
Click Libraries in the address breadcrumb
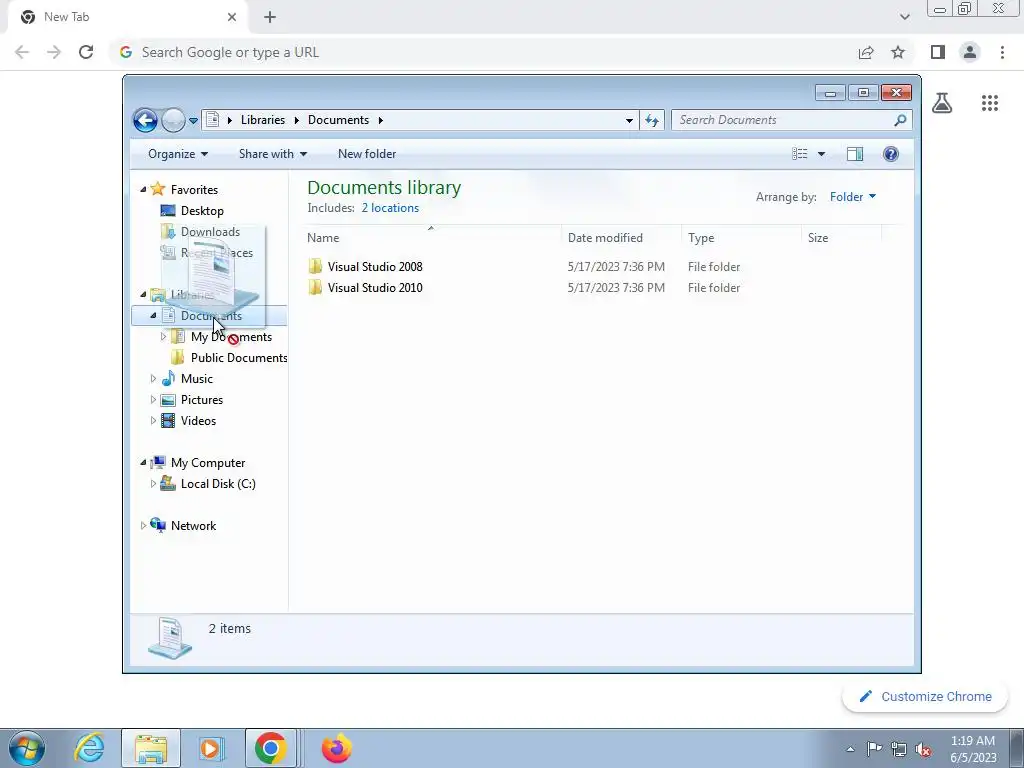[x=263, y=120]
